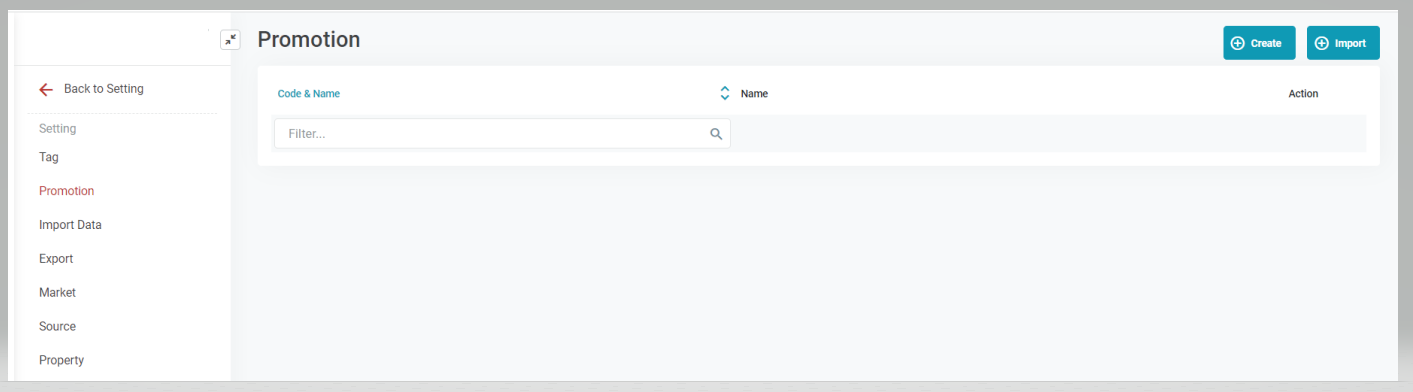Collapse the sidebar with the shrink arrows icon
The image size is (1413, 392).
click(x=230, y=40)
